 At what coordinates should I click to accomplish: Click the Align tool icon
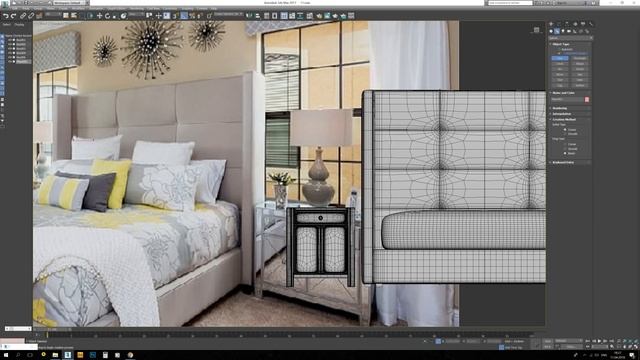coord(258,16)
